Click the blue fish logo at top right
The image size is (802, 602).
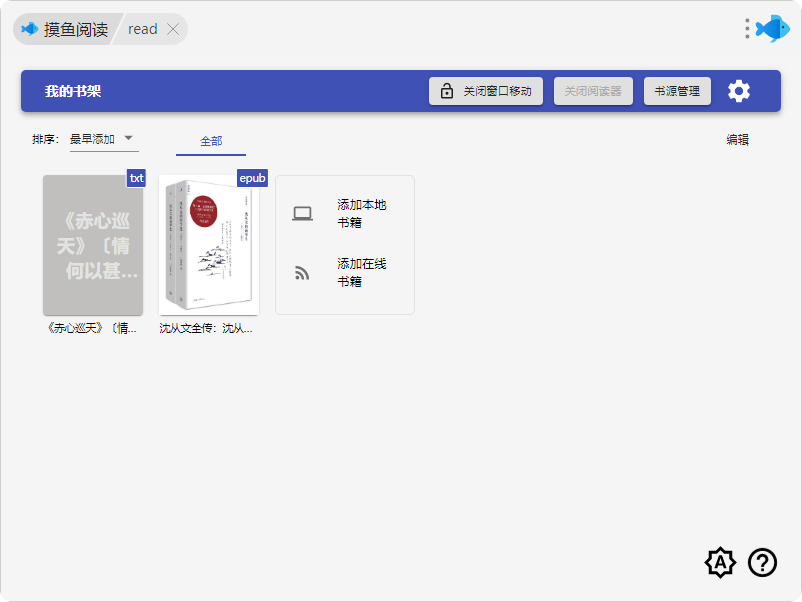[x=773, y=29]
